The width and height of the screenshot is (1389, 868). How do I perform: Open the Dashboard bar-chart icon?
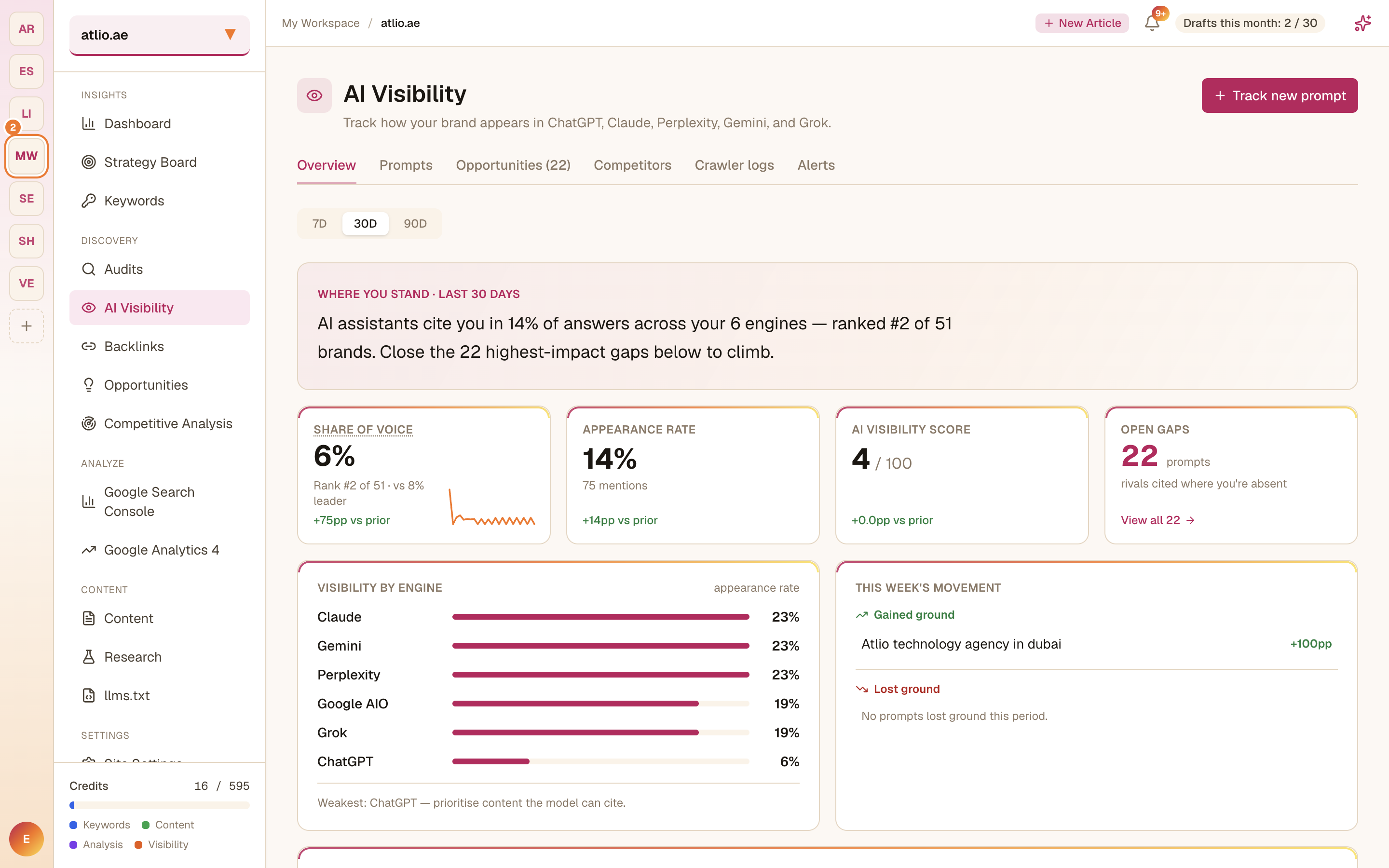click(x=88, y=123)
